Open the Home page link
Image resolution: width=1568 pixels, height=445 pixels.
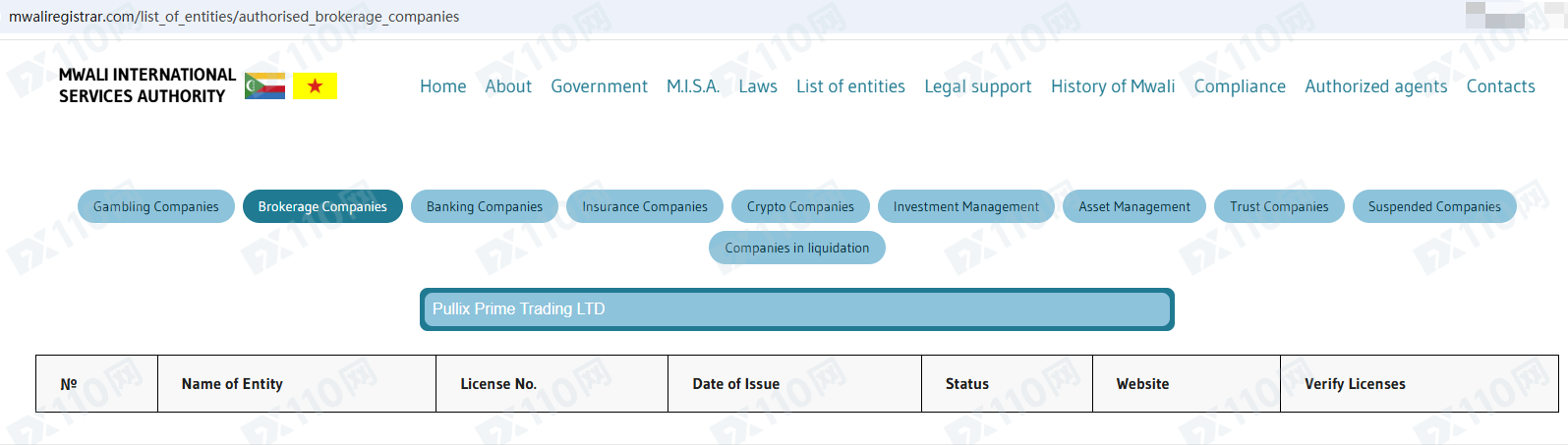[442, 86]
